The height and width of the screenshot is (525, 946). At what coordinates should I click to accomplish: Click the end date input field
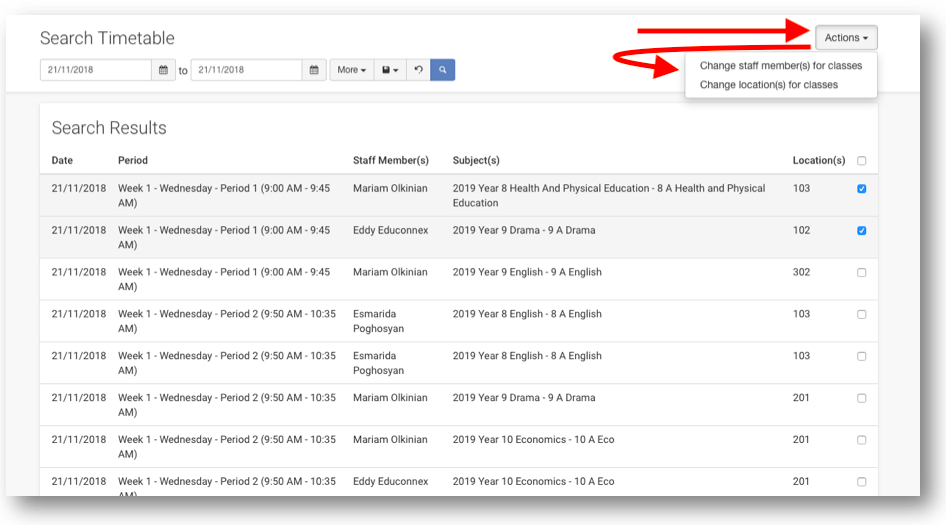tap(246, 70)
